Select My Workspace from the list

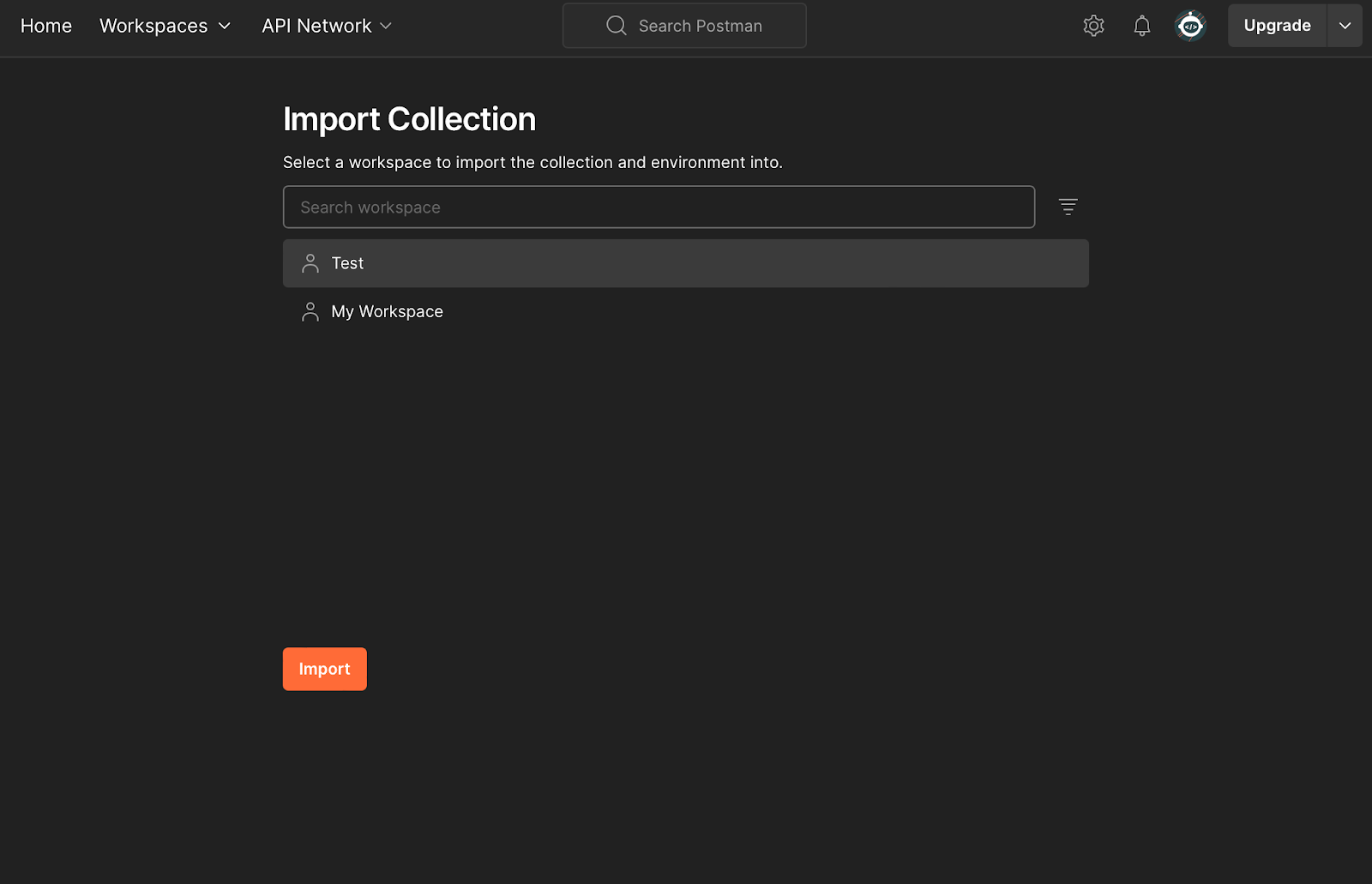point(388,311)
